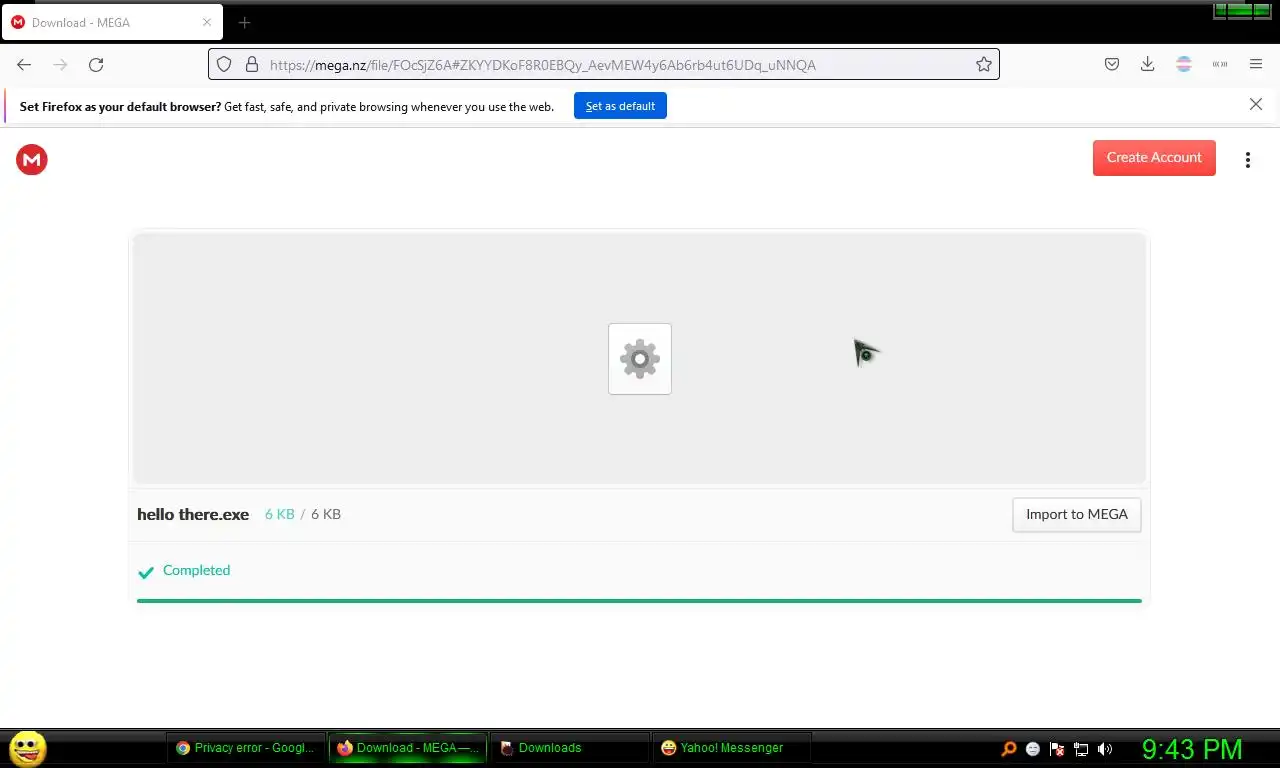Screen dimensions: 1280x768
Task: Click the hello there.exe file name
Action: click(193, 514)
